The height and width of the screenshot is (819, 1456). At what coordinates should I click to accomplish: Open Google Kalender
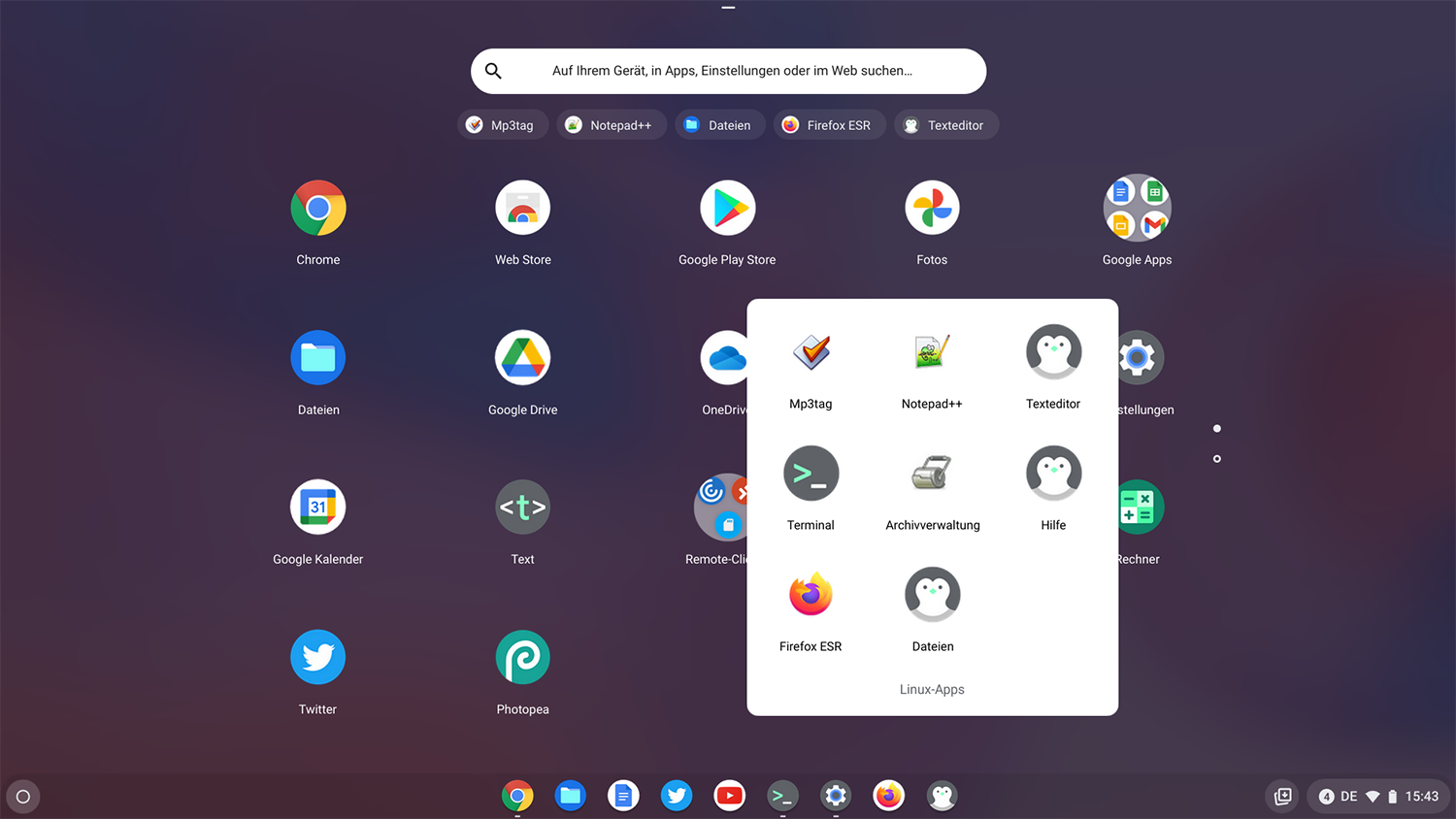pyautogui.click(x=318, y=508)
